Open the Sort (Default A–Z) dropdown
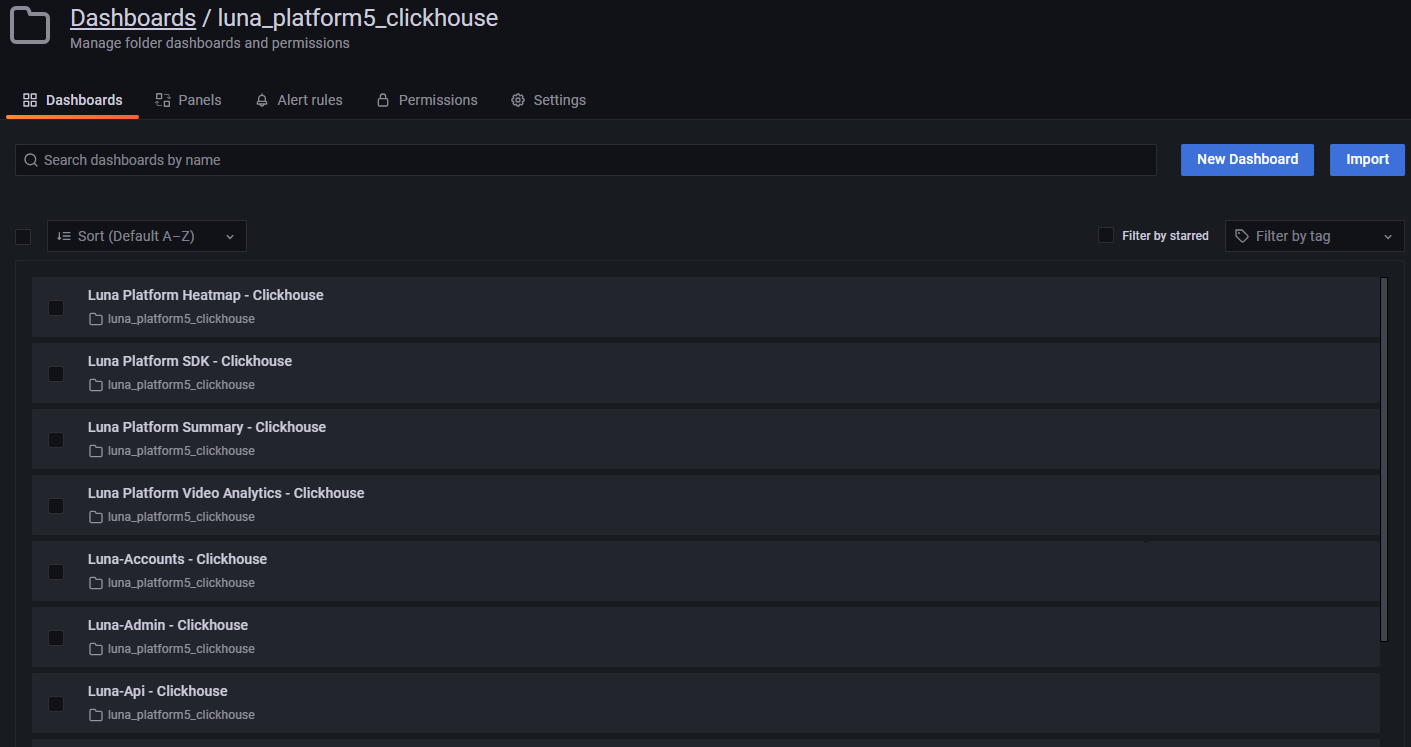Screen dimensions: 1411x747 coord(146,236)
